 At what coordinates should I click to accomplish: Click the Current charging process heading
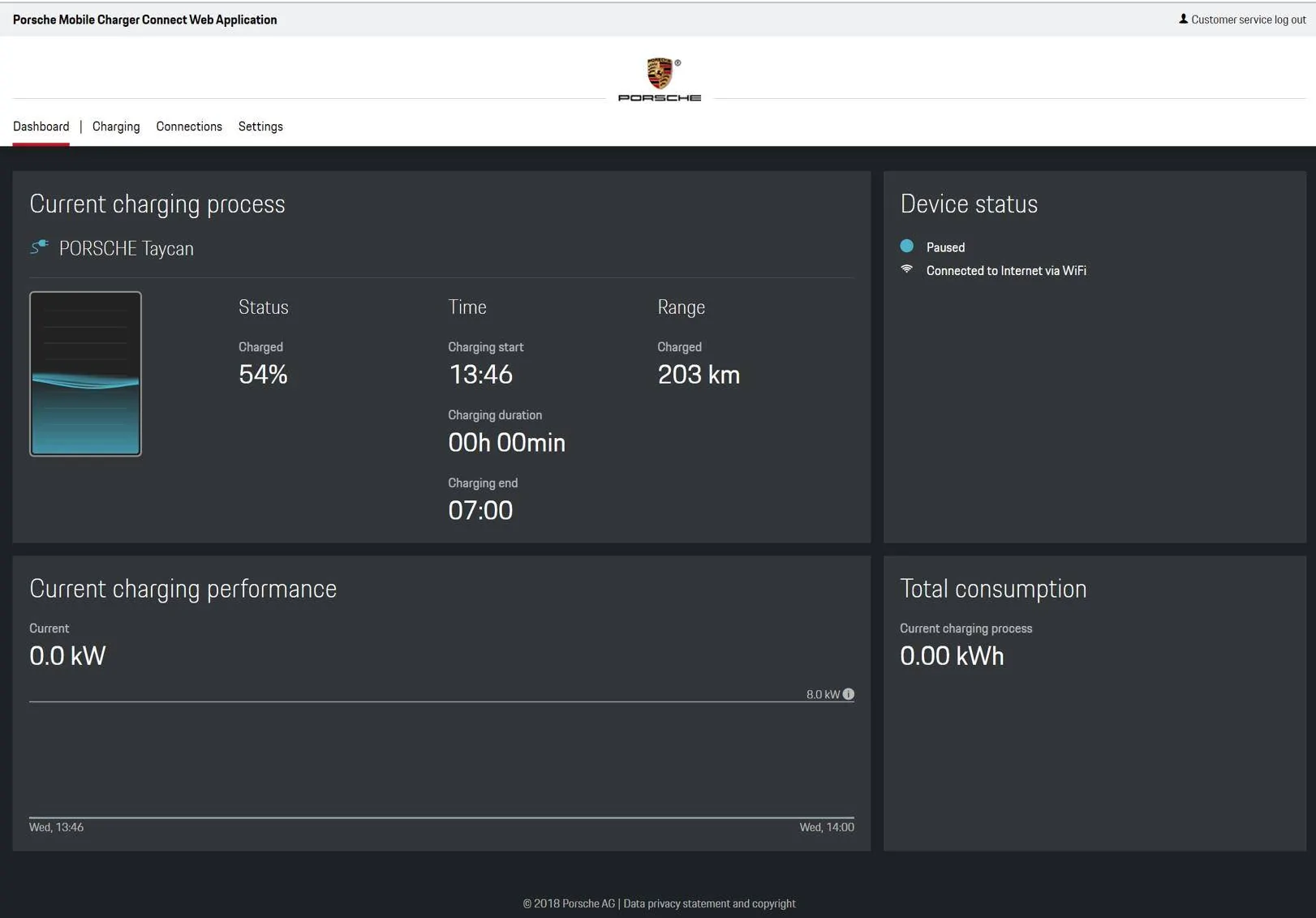coord(157,204)
